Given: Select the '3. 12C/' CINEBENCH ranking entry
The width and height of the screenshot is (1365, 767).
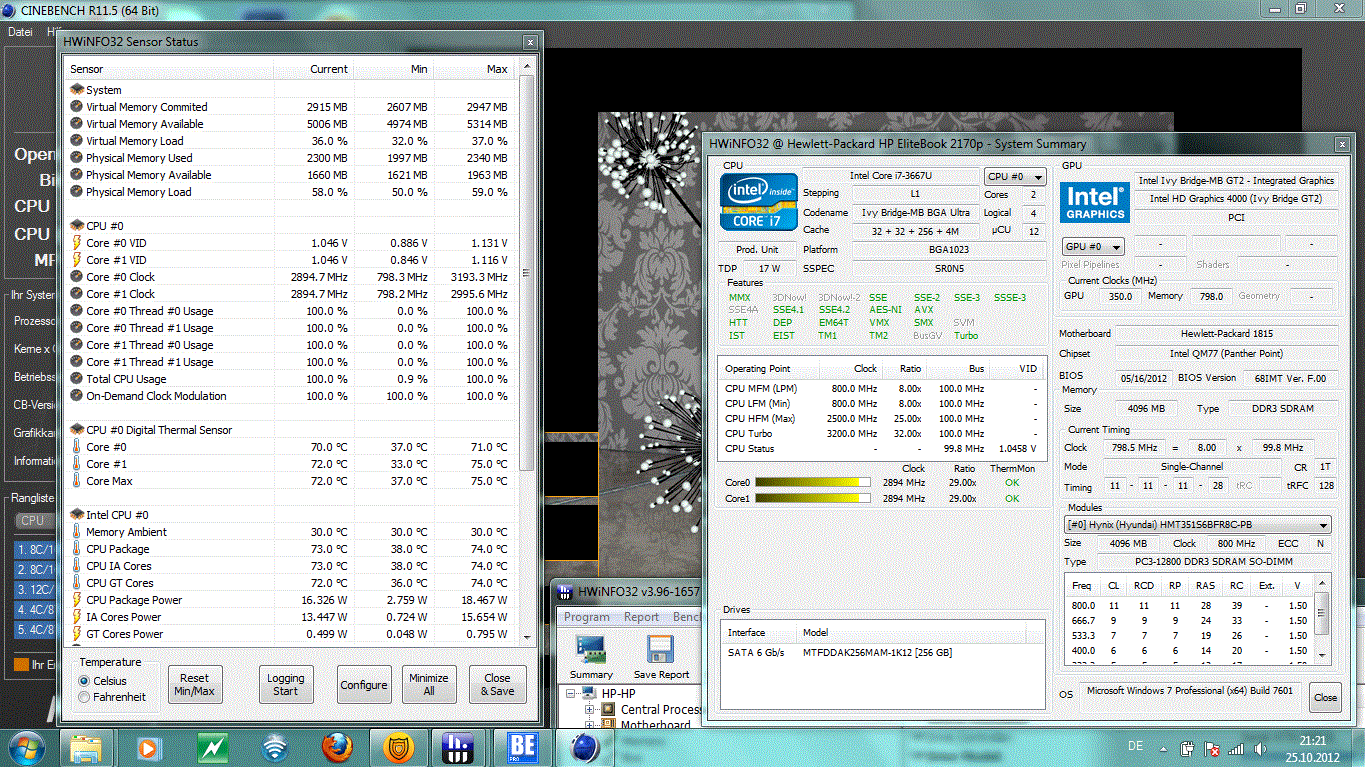Looking at the screenshot, I should (36, 590).
